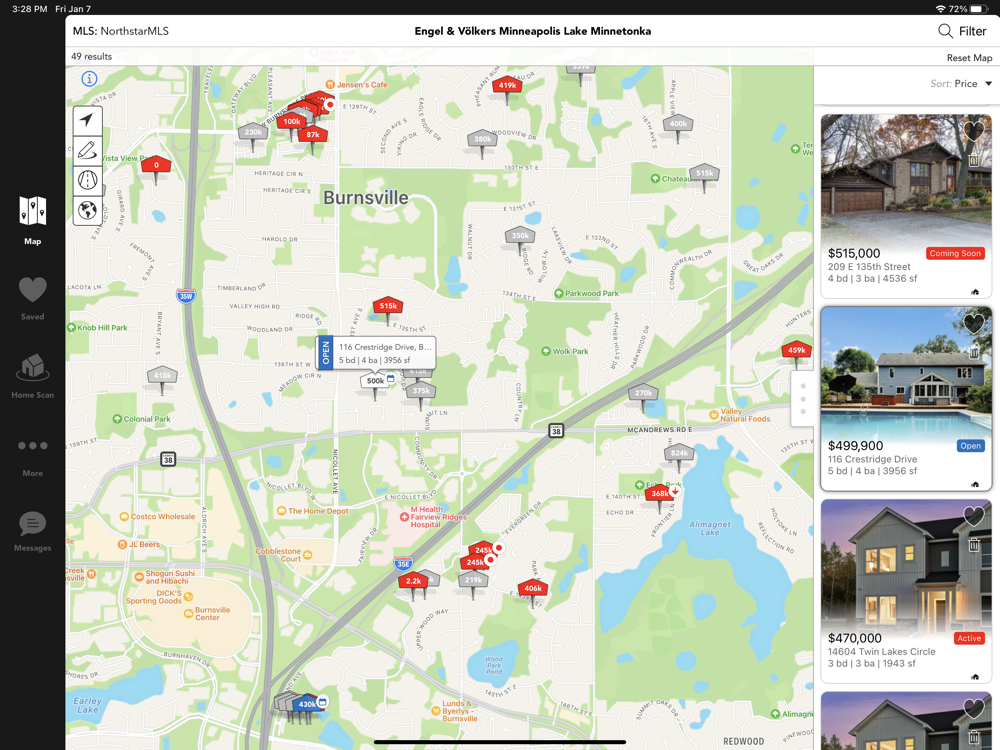Select the 430k blue map pin
Image resolution: width=1000 pixels, height=750 pixels.
[307, 704]
